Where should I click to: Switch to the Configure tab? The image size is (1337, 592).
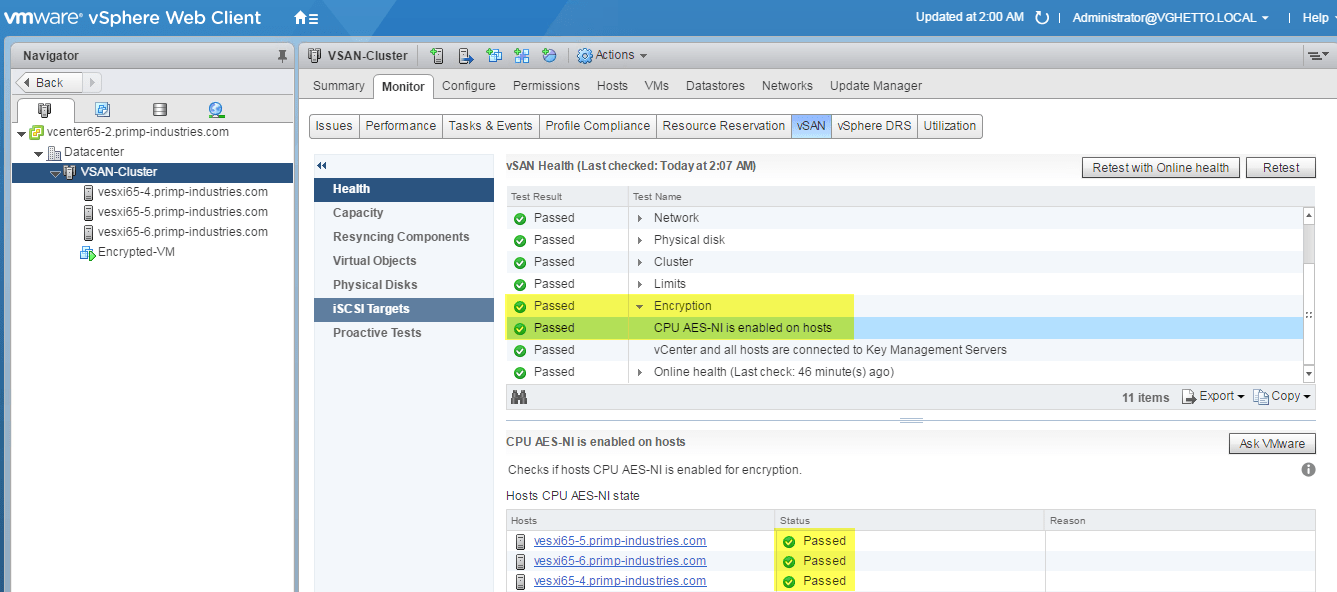(469, 86)
